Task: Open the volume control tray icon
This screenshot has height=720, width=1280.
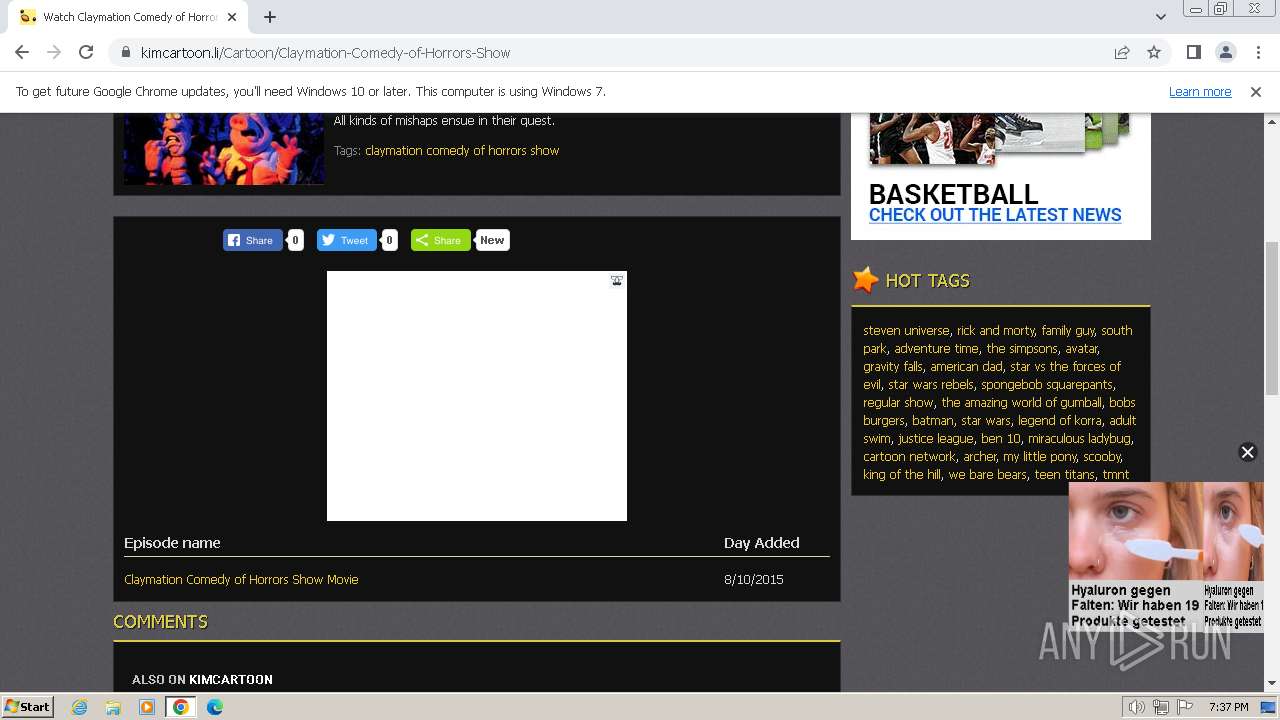Action: tap(1136, 707)
